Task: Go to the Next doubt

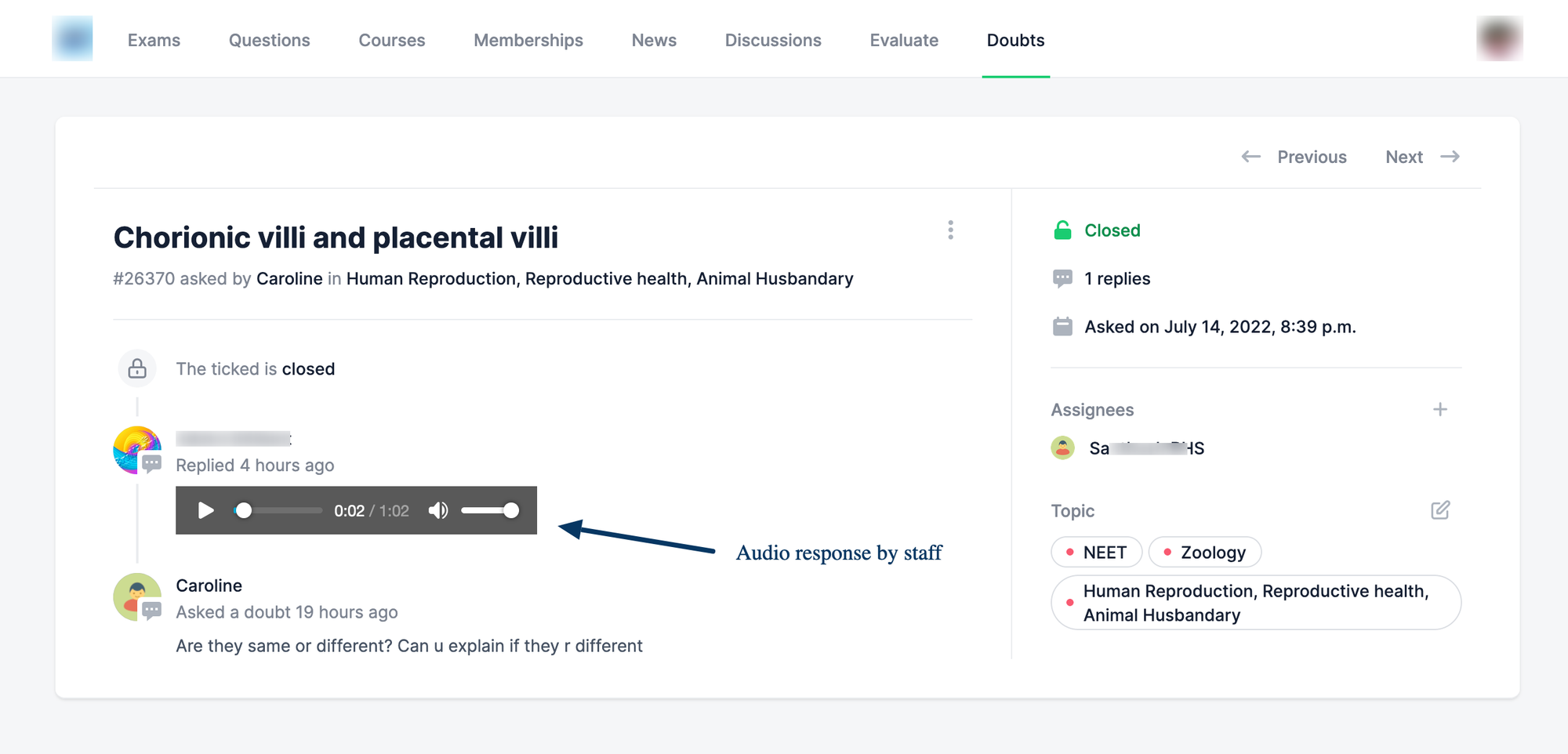Action: pyautogui.click(x=1422, y=157)
